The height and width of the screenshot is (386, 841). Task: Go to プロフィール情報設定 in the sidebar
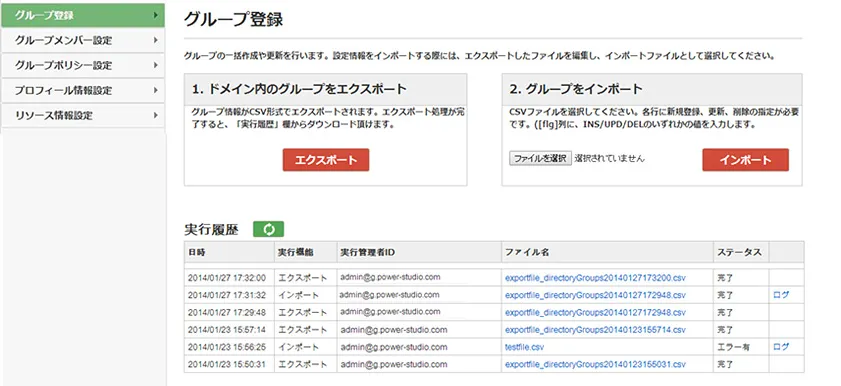(83, 90)
